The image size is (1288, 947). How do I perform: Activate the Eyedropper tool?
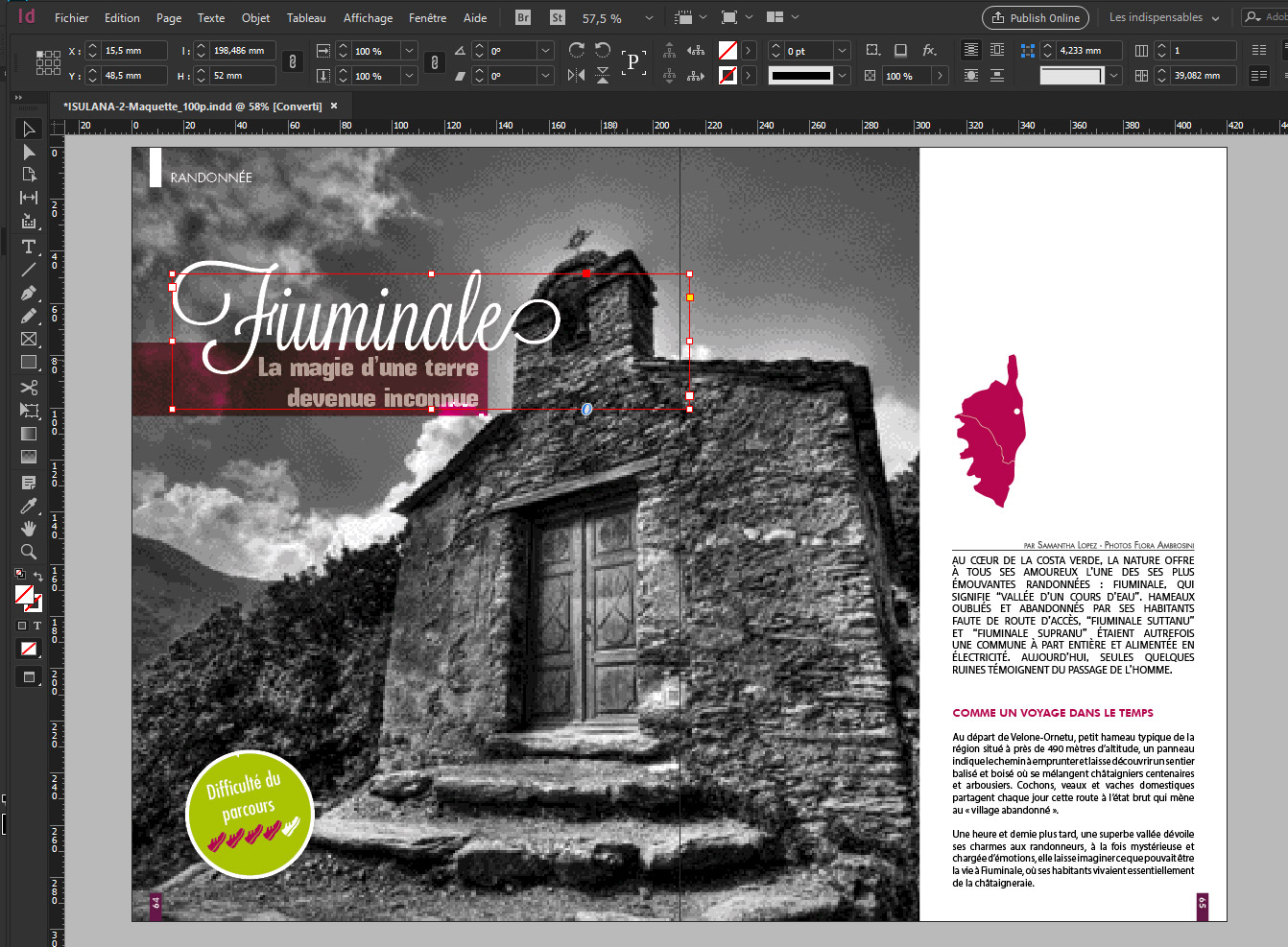(29, 506)
